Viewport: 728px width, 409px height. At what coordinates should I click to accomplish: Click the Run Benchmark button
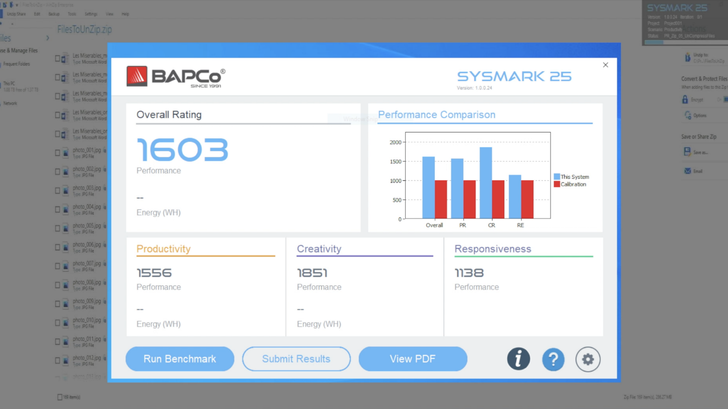point(180,359)
